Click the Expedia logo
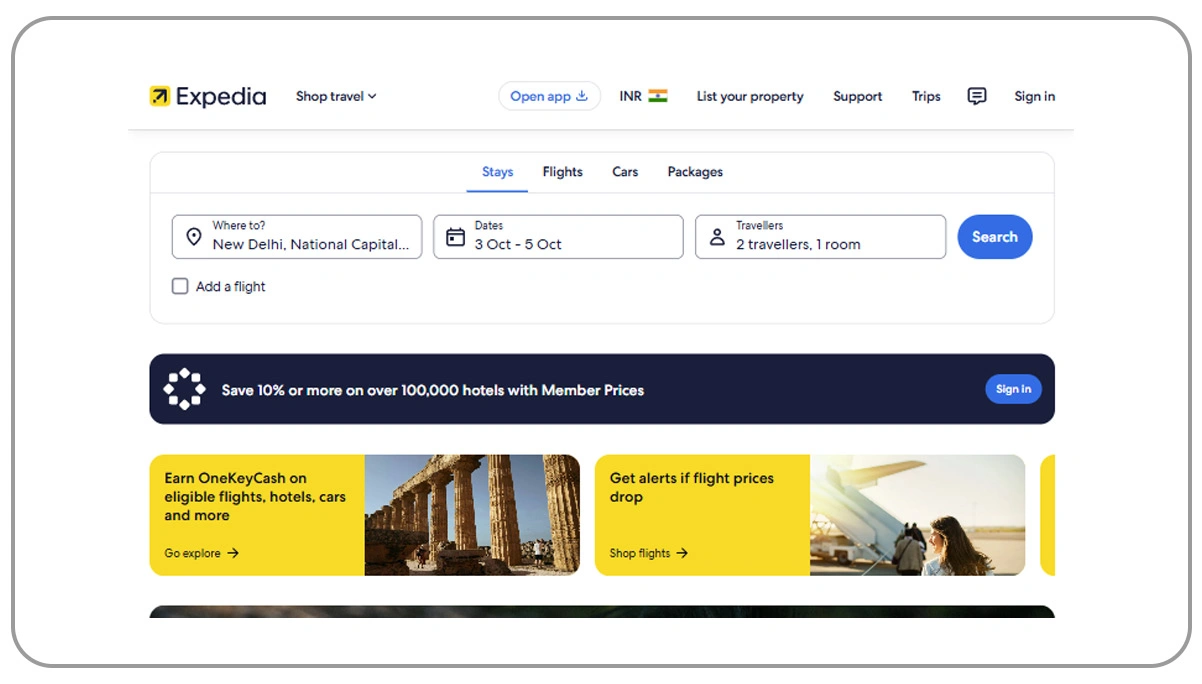1202x684 pixels. tap(206, 95)
